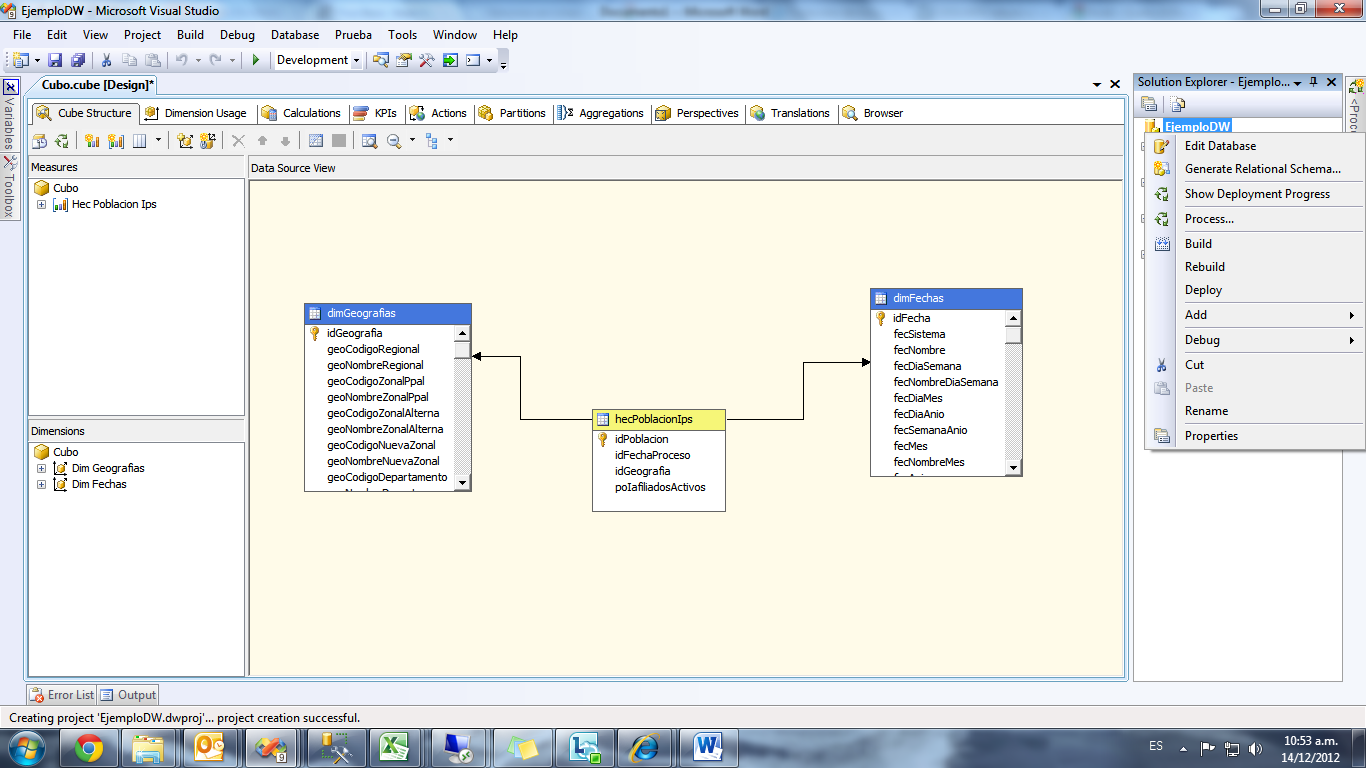The image size is (1366, 768).
Task: Open Microsoft Word from the taskbar
Action: tap(707, 746)
